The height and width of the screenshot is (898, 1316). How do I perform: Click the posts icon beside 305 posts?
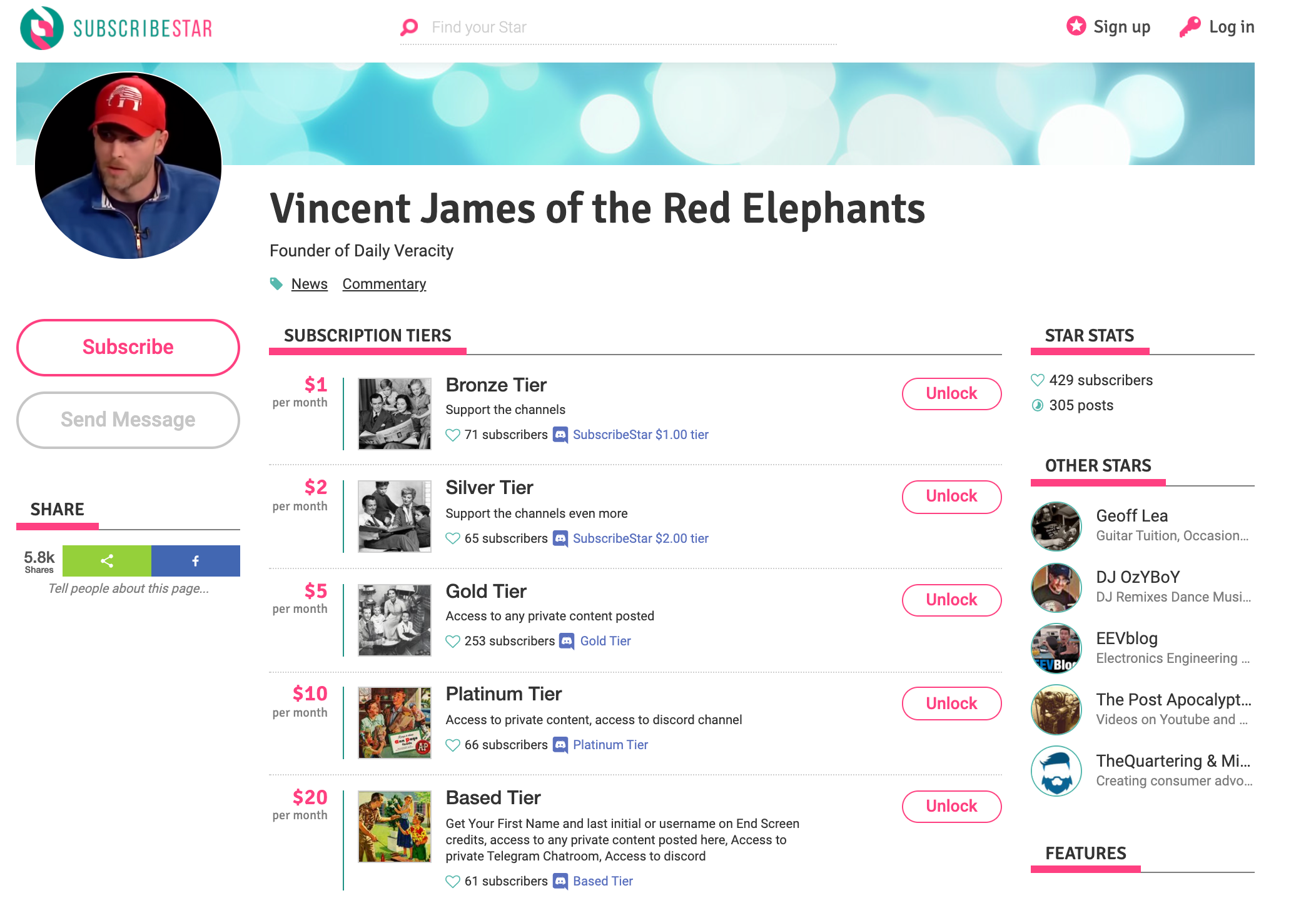tap(1038, 405)
